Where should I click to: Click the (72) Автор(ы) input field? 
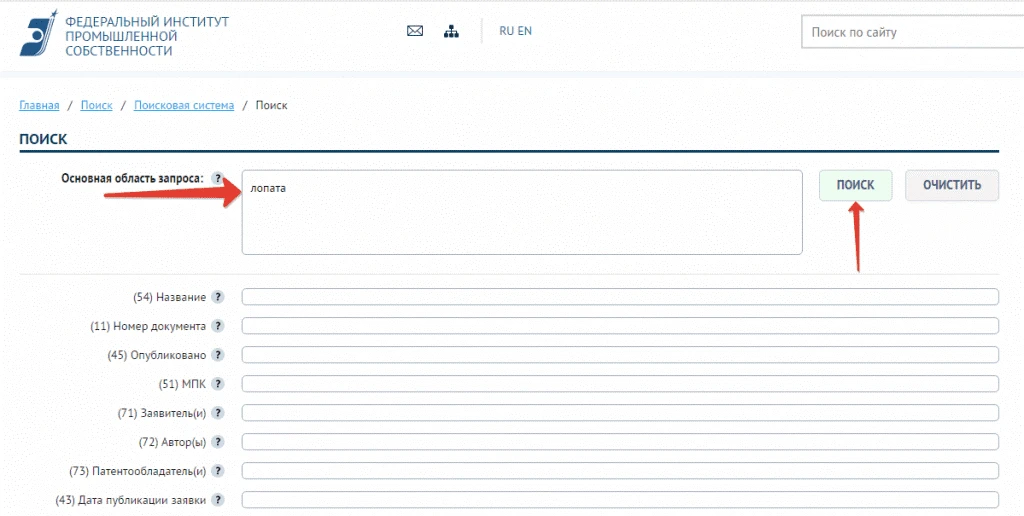point(620,442)
